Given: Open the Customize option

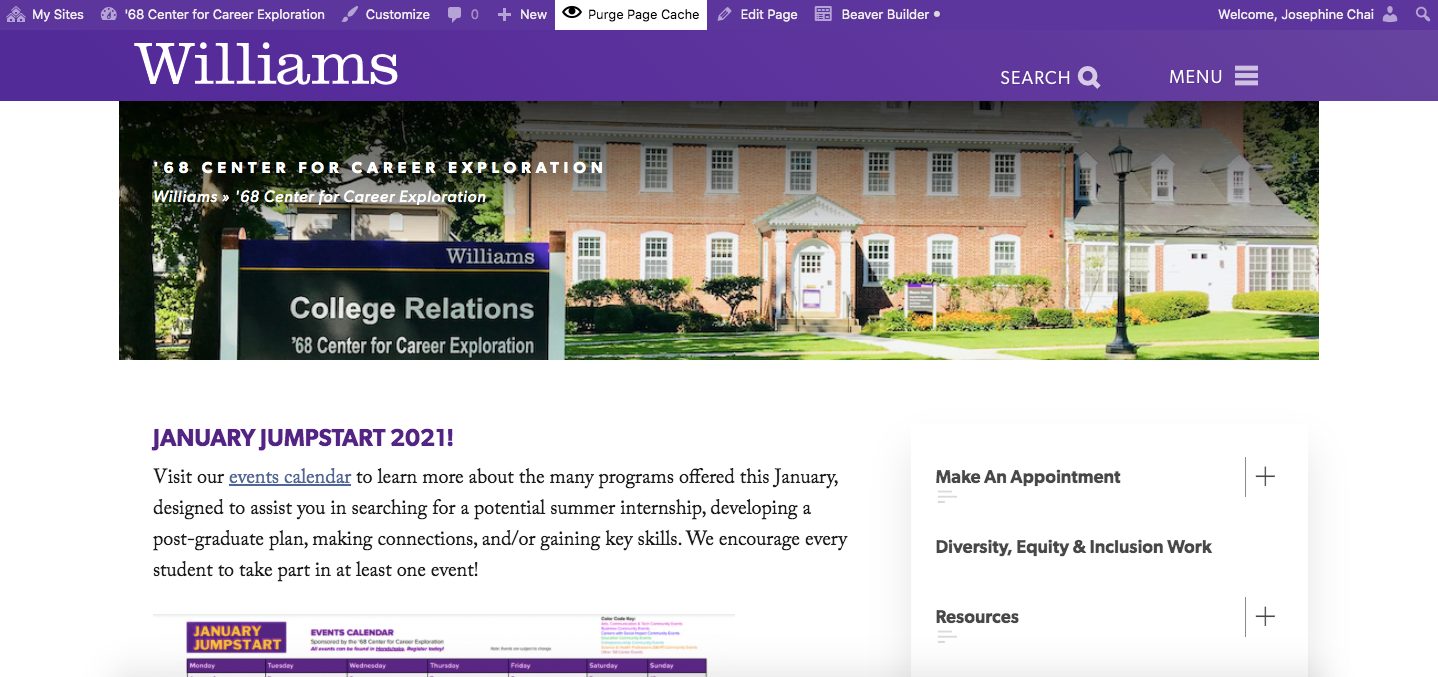Looking at the screenshot, I should [x=385, y=14].
